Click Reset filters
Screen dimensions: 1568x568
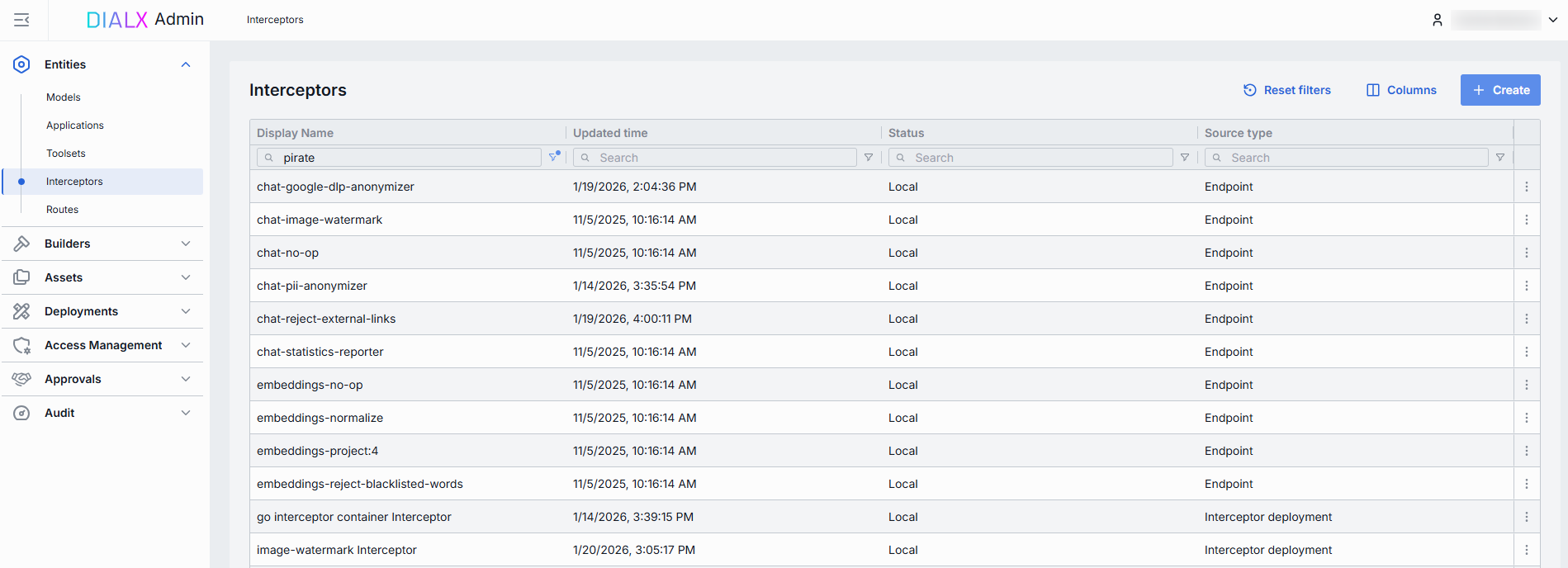coord(1287,90)
